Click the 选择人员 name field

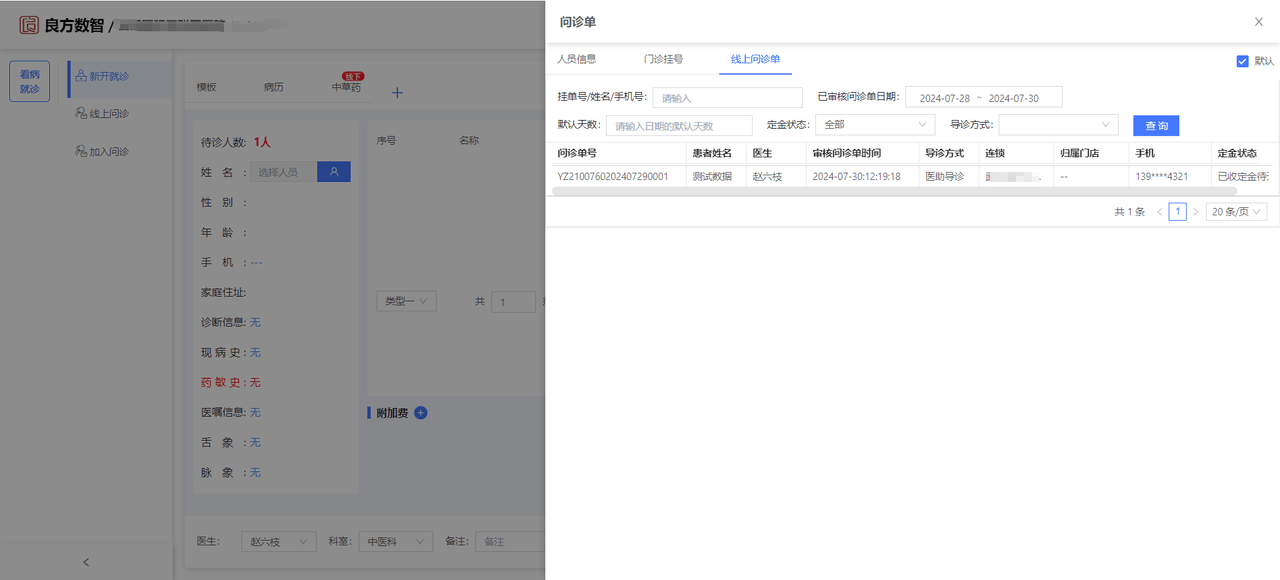[x=283, y=172]
